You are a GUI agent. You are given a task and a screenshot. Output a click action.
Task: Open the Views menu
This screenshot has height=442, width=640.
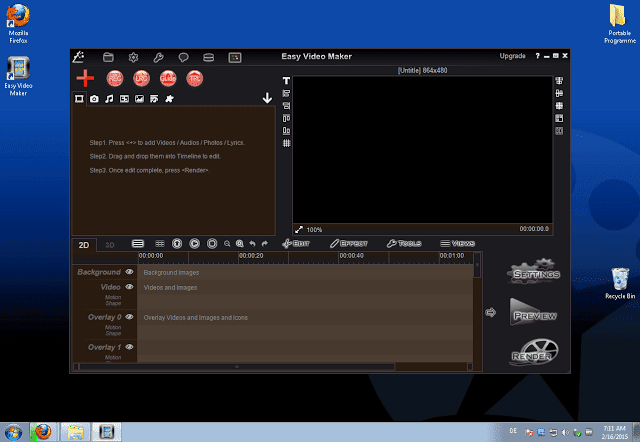[x=458, y=244]
